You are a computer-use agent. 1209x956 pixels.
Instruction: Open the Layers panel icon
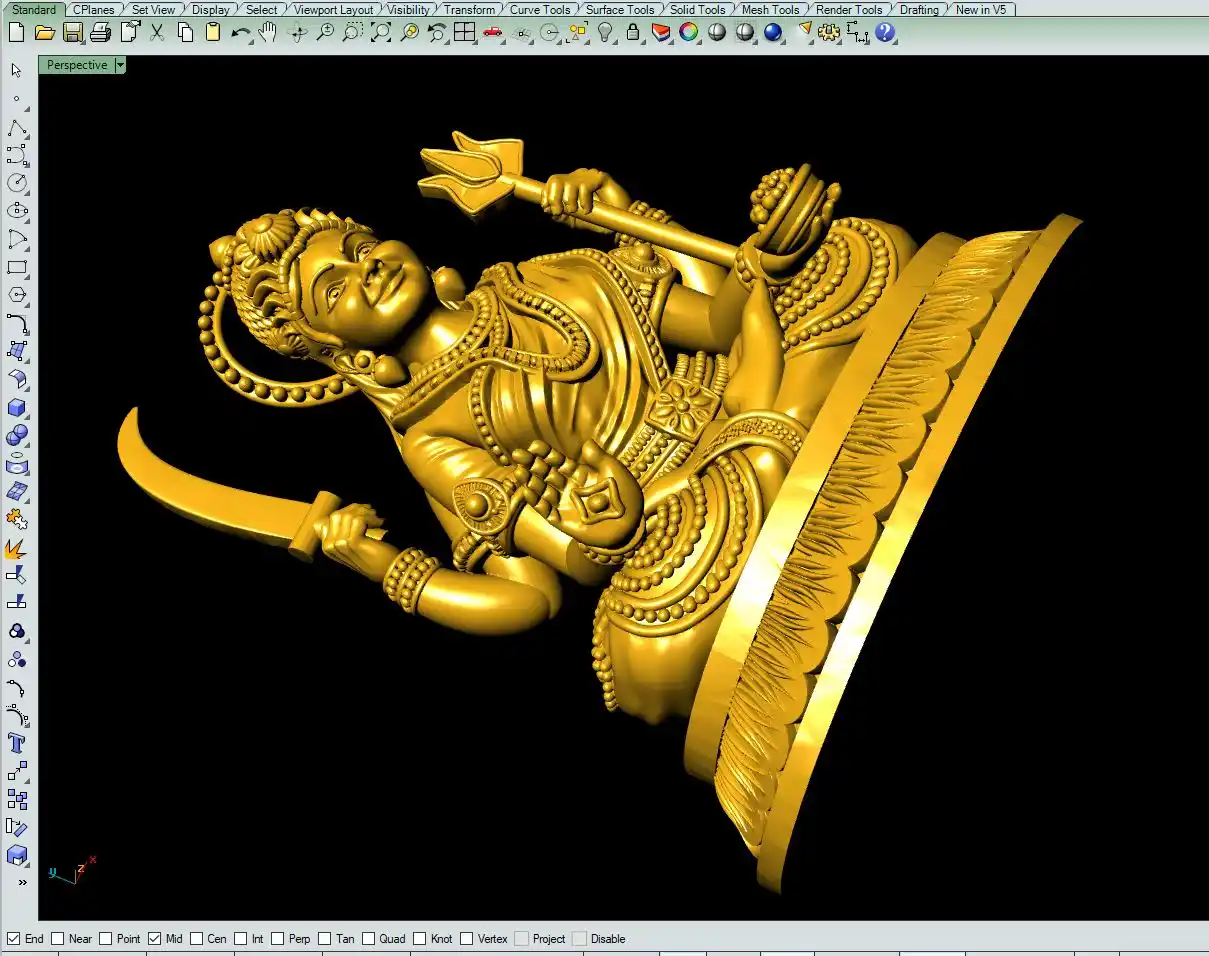[x=660, y=32]
